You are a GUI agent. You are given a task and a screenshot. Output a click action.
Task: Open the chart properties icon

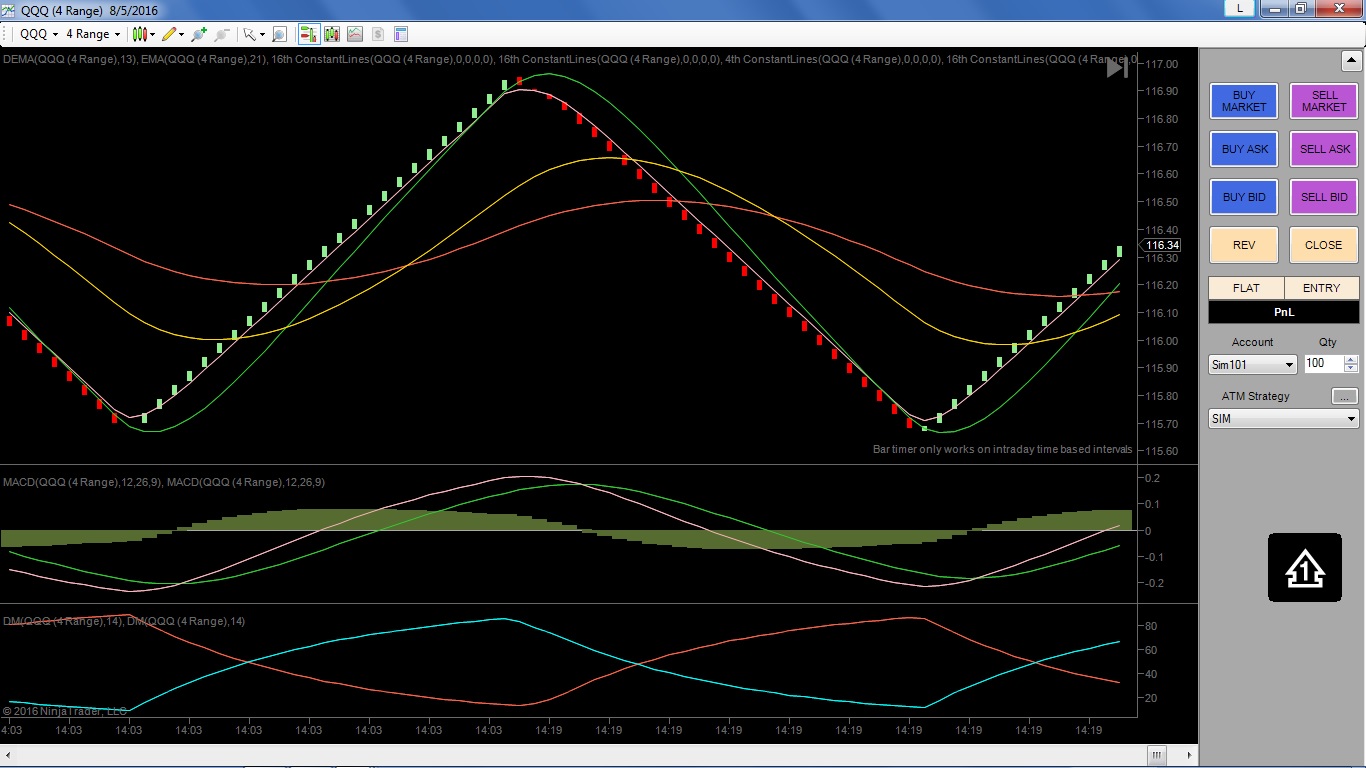click(x=401, y=34)
